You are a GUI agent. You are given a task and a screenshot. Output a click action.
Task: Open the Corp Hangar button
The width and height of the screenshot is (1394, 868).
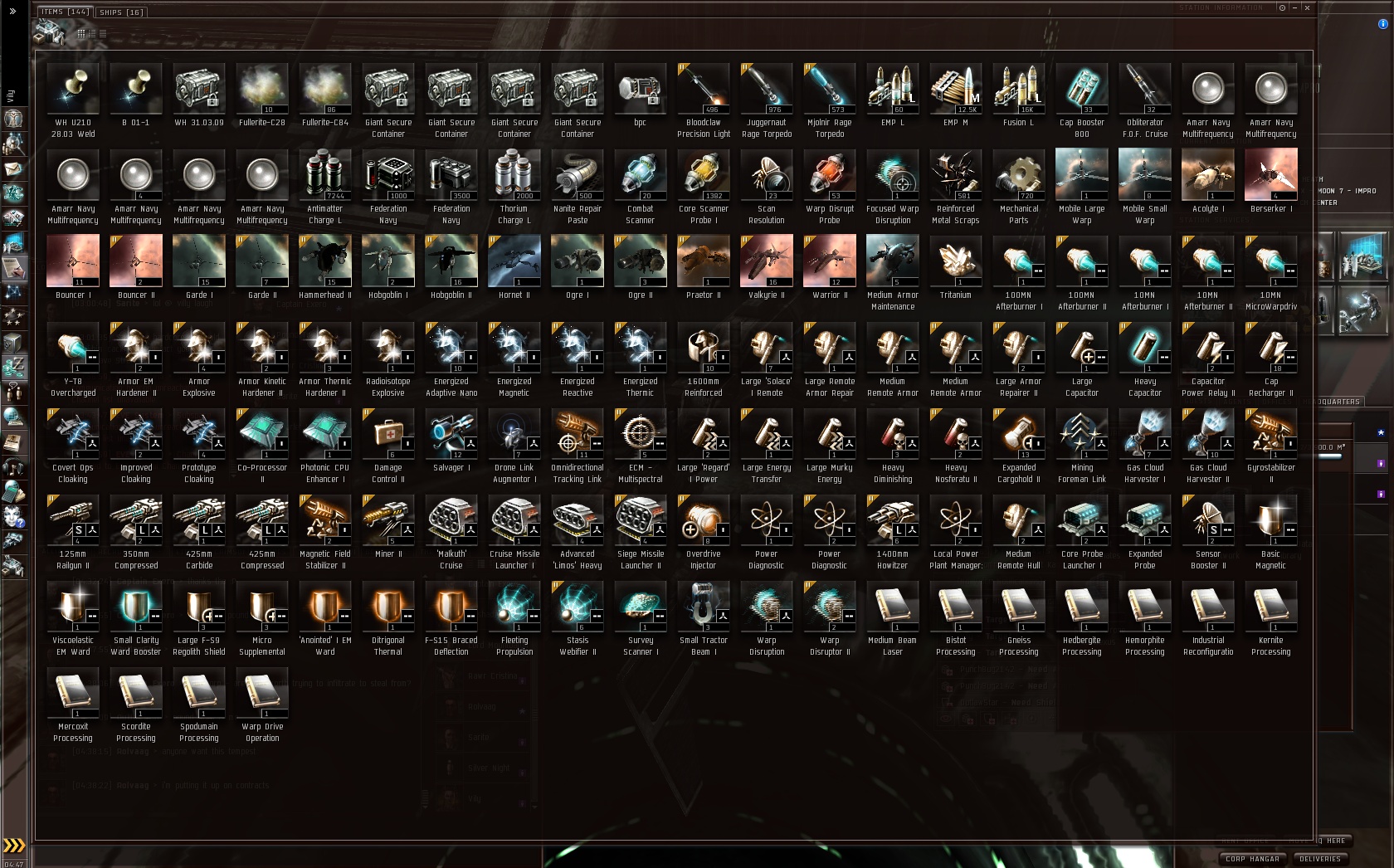pos(1252,859)
